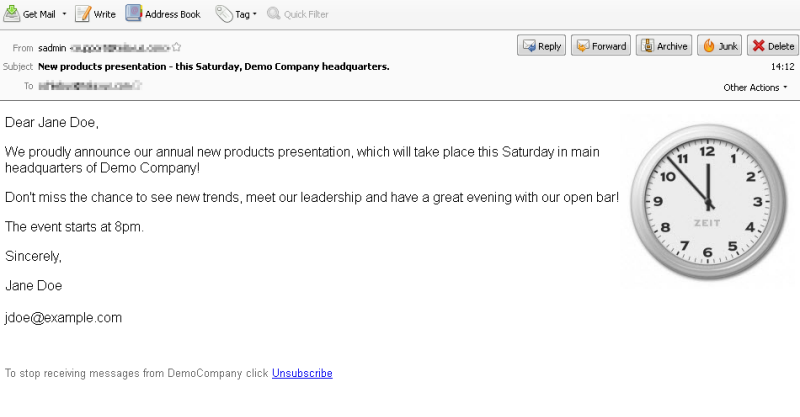Click the email subject line text
Screen dimensions: 800x417
pos(213,66)
